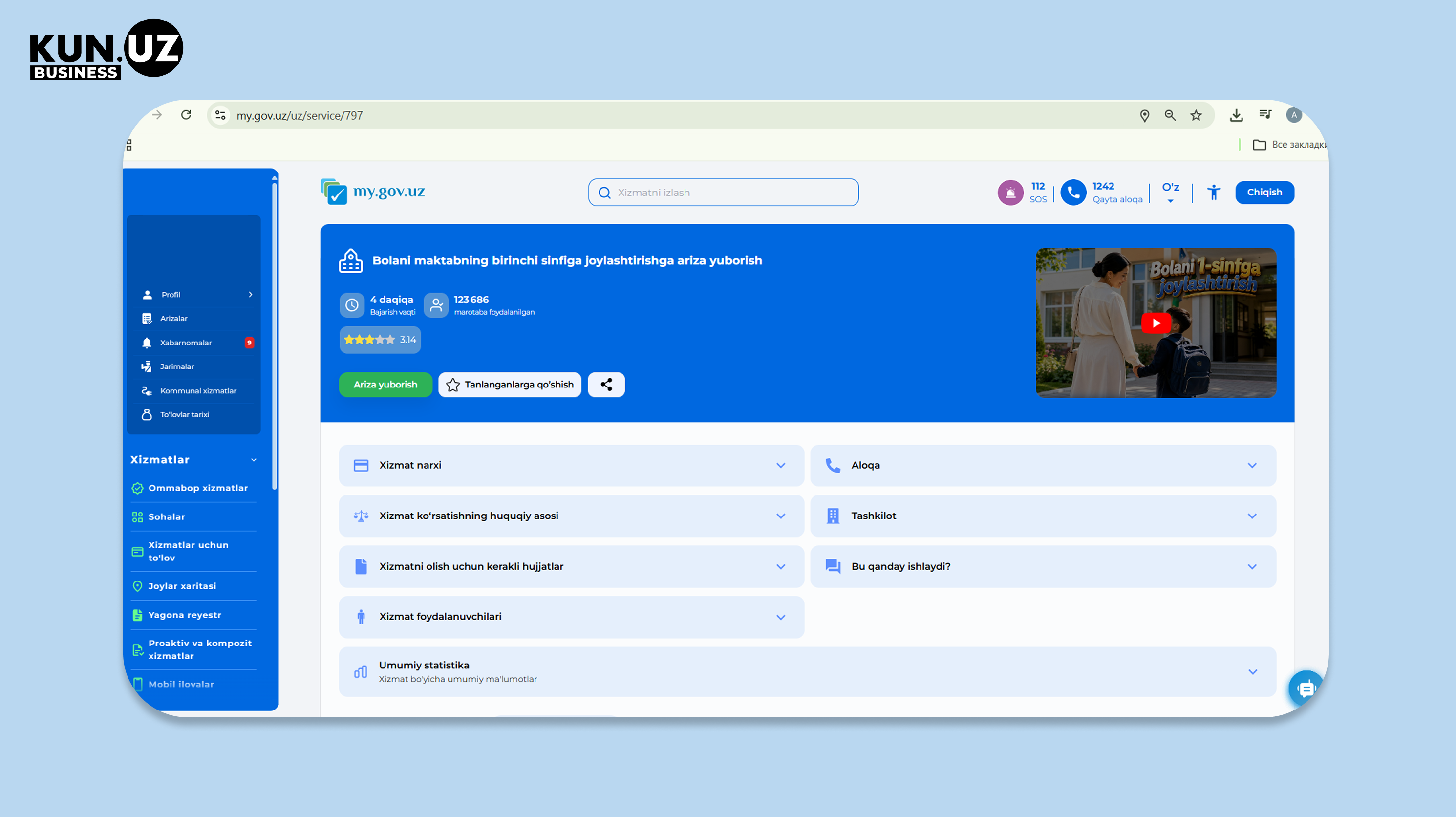Expand the Xizmat narxi section
Image resolution: width=1456 pixels, height=817 pixels.
(571, 465)
